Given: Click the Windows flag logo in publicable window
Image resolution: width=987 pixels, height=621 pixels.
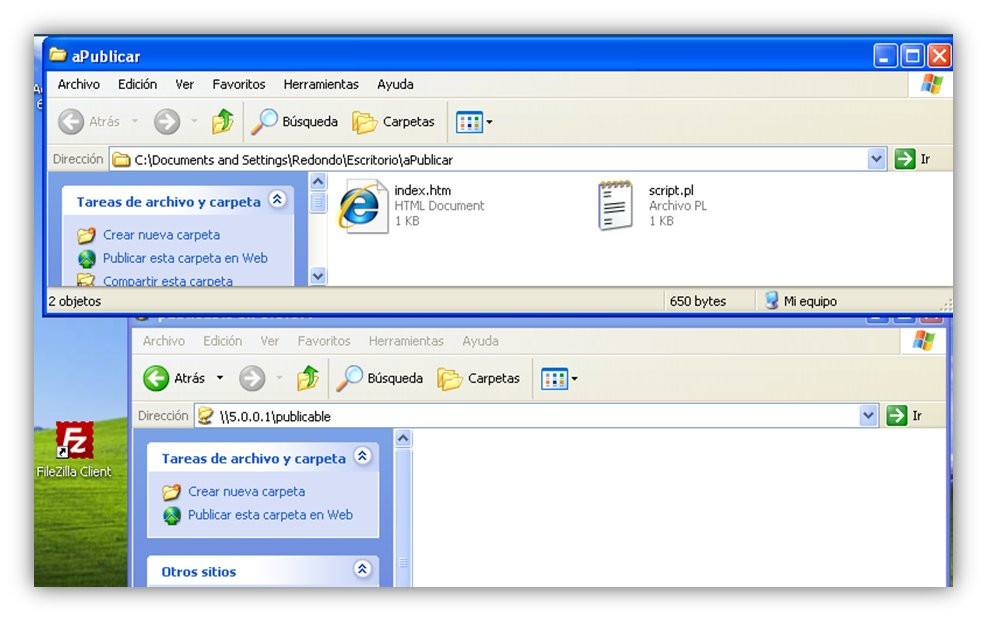Looking at the screenshot, I should tap(923, 340).
